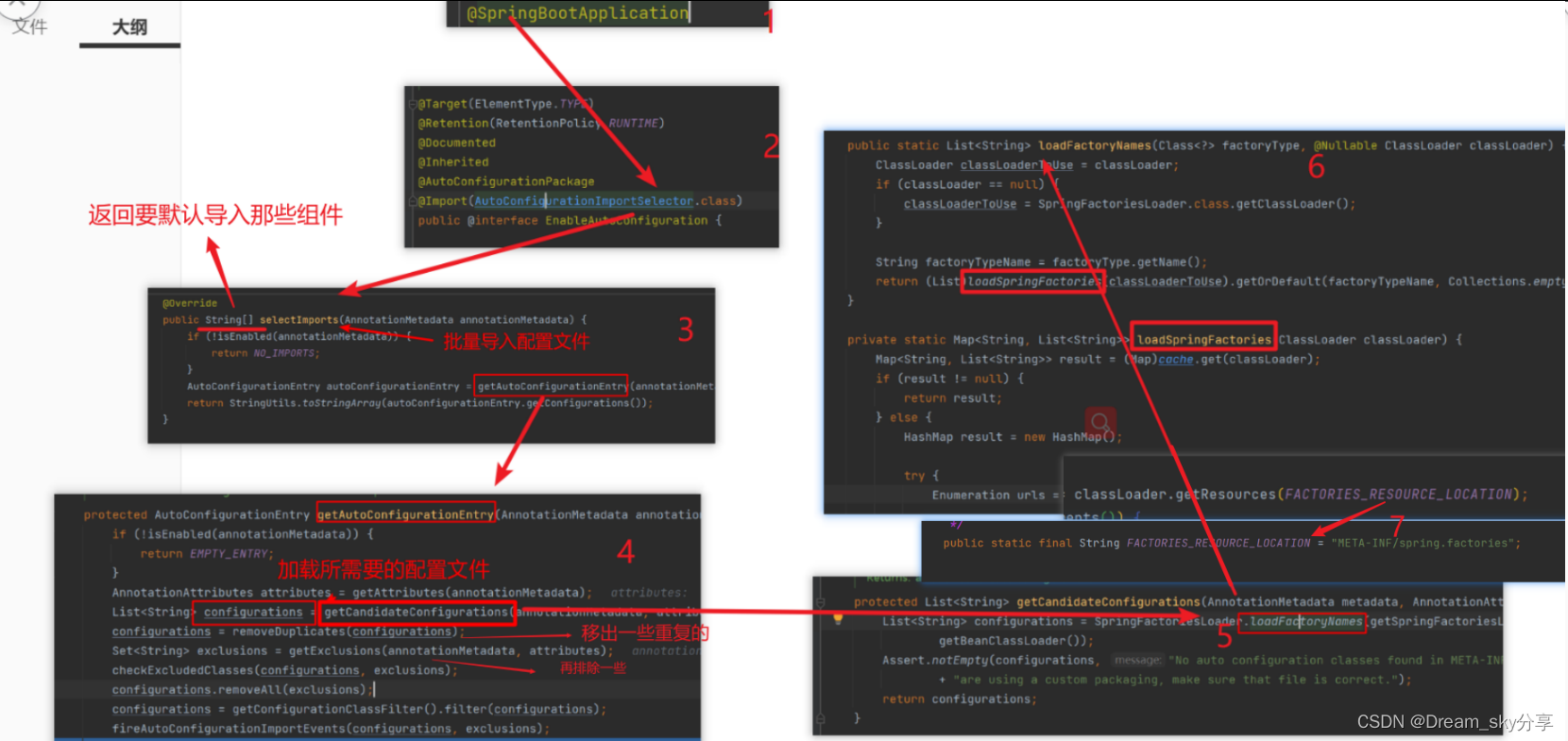Click the EnableAutoConfiguration interface declaration
The image size is (1568, 741).
coord(570,220)
